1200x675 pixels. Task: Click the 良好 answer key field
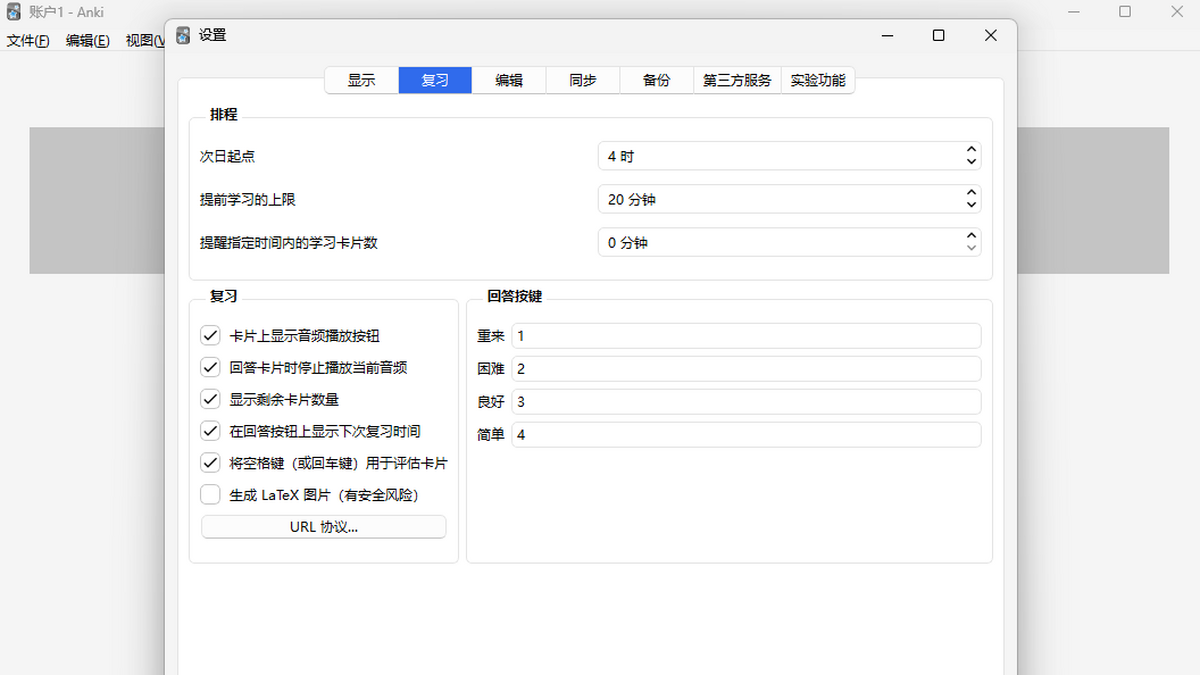(x=746, y=402)
